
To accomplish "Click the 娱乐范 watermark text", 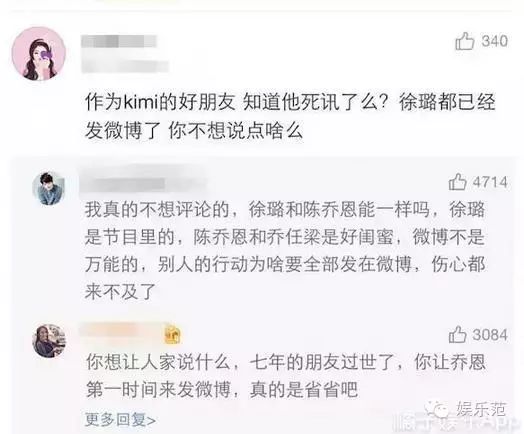I will [481, 410].
